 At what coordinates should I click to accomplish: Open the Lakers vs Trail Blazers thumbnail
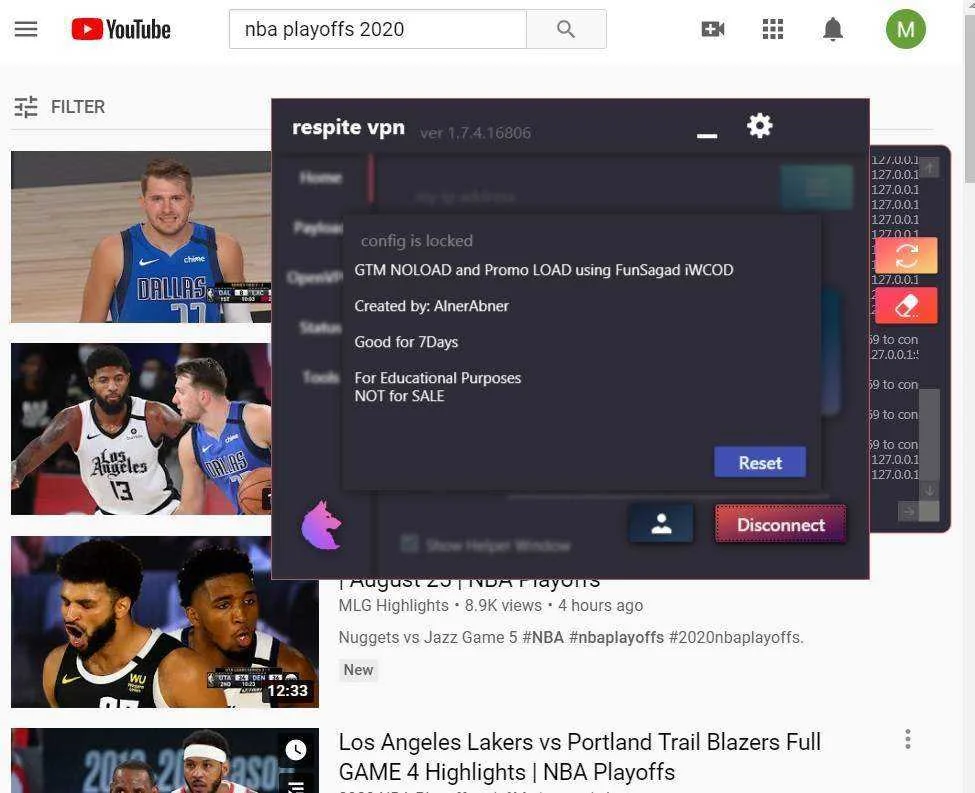[x=165, y=761]
